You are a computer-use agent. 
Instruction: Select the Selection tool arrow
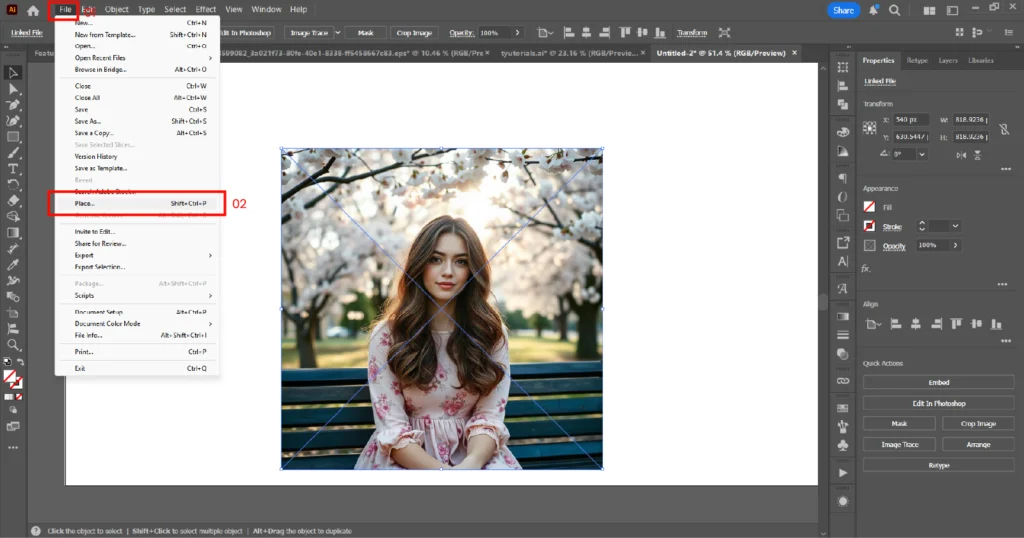[13, 73]
